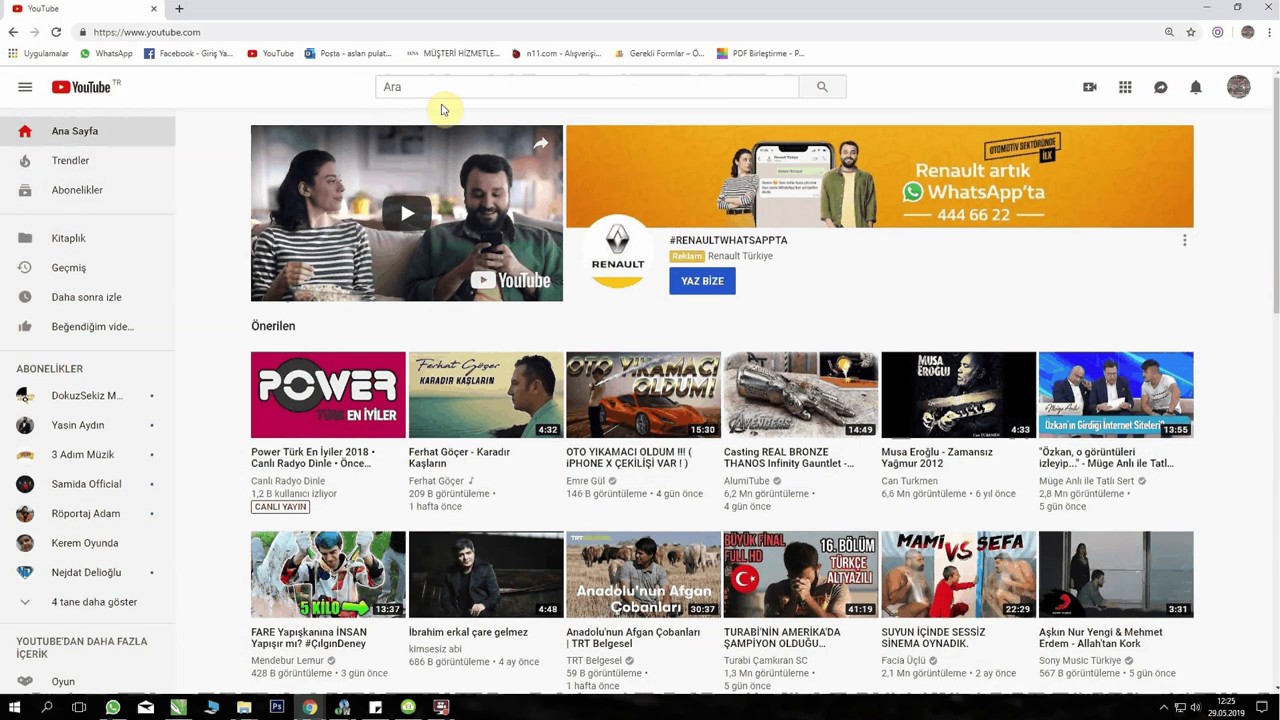The width and height of the screenshot is (1280, 720).
Task: Open Ferhat Göçer Karadır Kaşların thumbnail
Action: click(486, 395)
